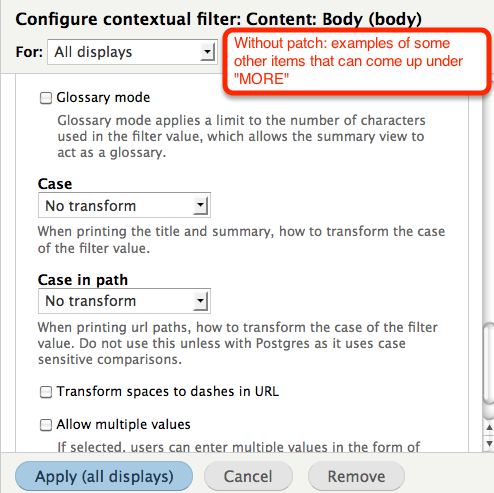
Task: Enable the Glossary mode checkbox
Action: click(46, 98)
